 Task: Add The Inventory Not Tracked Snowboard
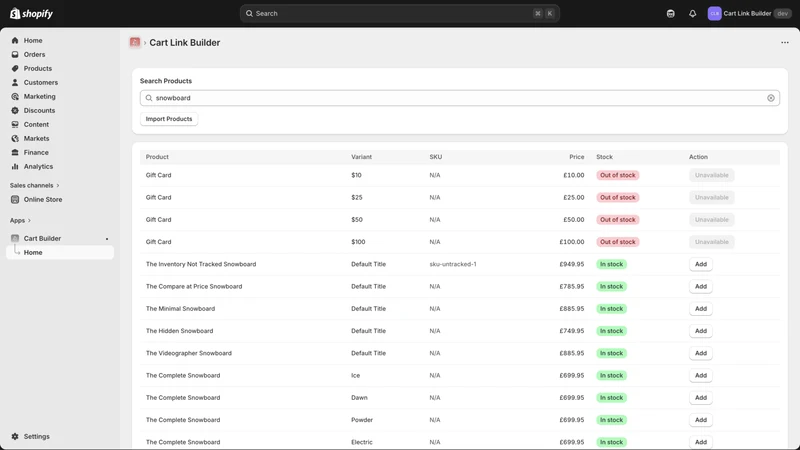(x=701, y=264)
